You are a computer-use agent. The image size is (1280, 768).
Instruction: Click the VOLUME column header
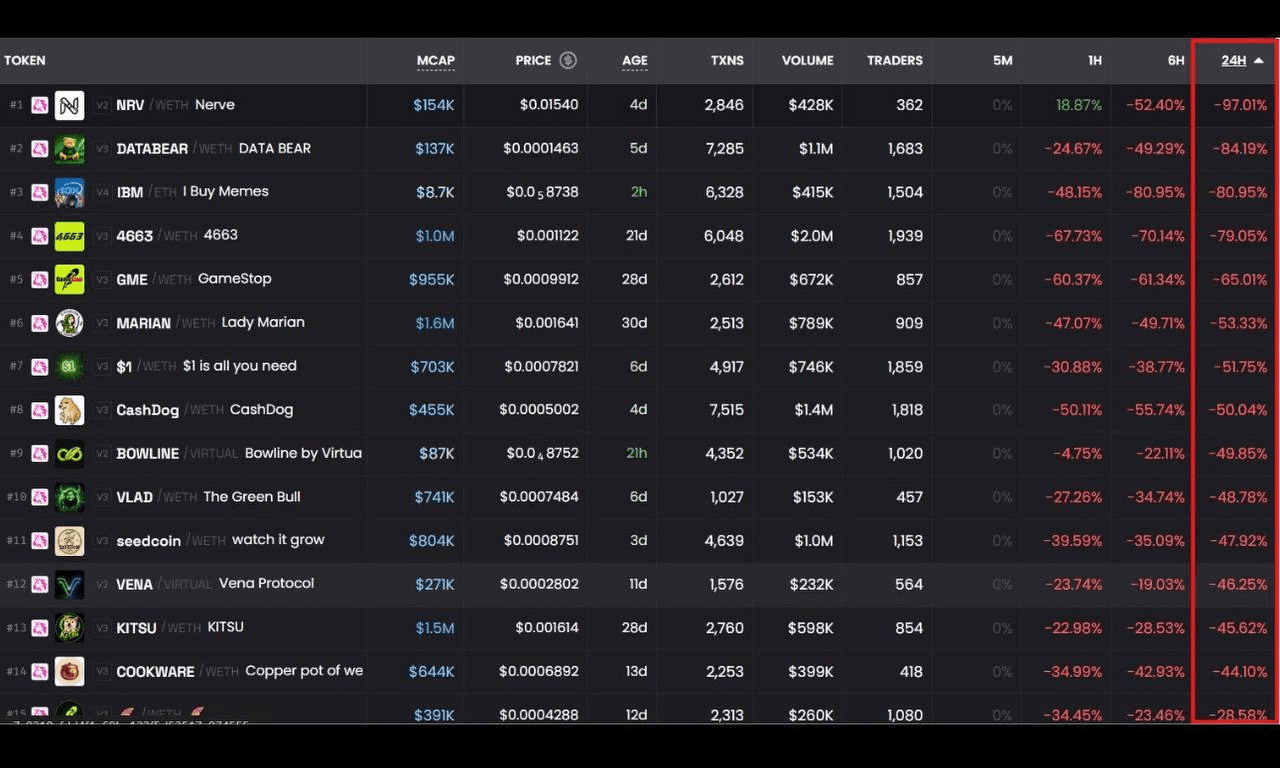pos(807,61)
